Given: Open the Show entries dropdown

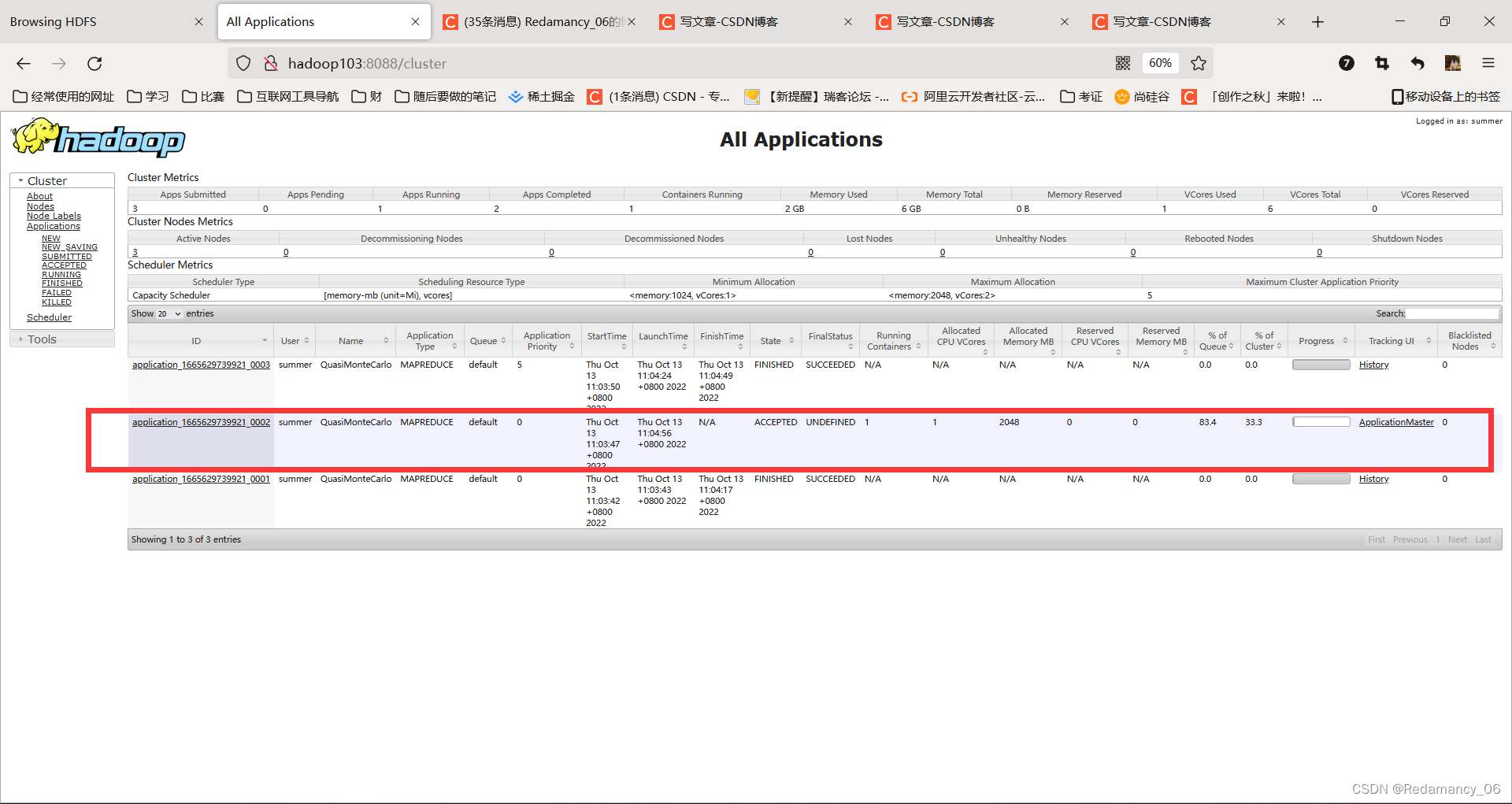Looking at the screenshot, I should [x=167, y=313].
